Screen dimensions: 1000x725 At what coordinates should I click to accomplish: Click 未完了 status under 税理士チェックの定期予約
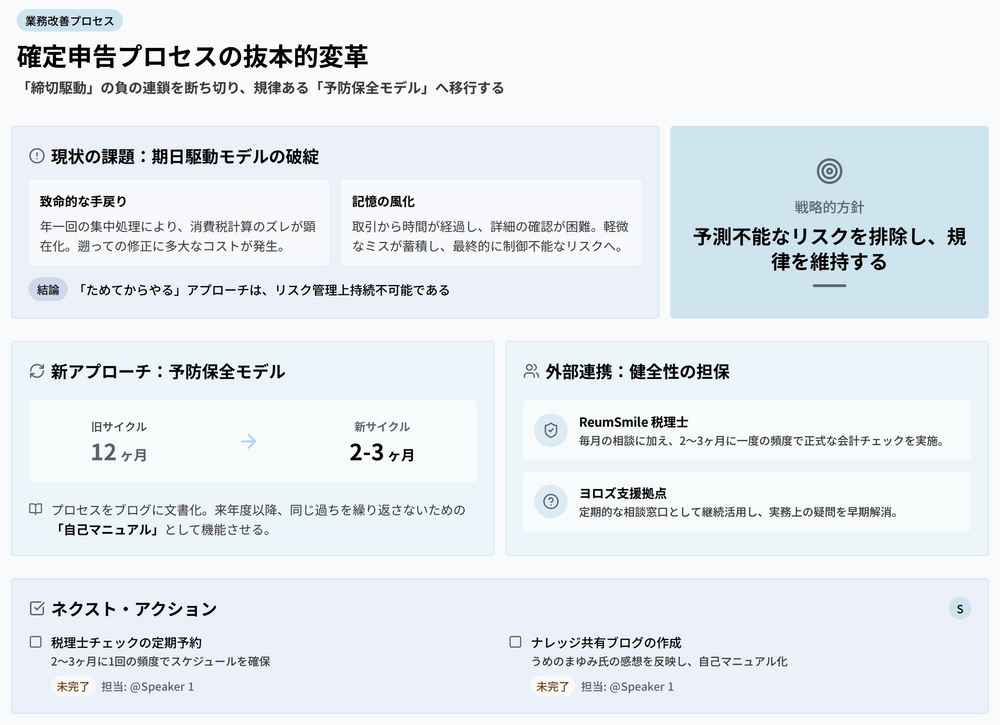pos(72,687)
